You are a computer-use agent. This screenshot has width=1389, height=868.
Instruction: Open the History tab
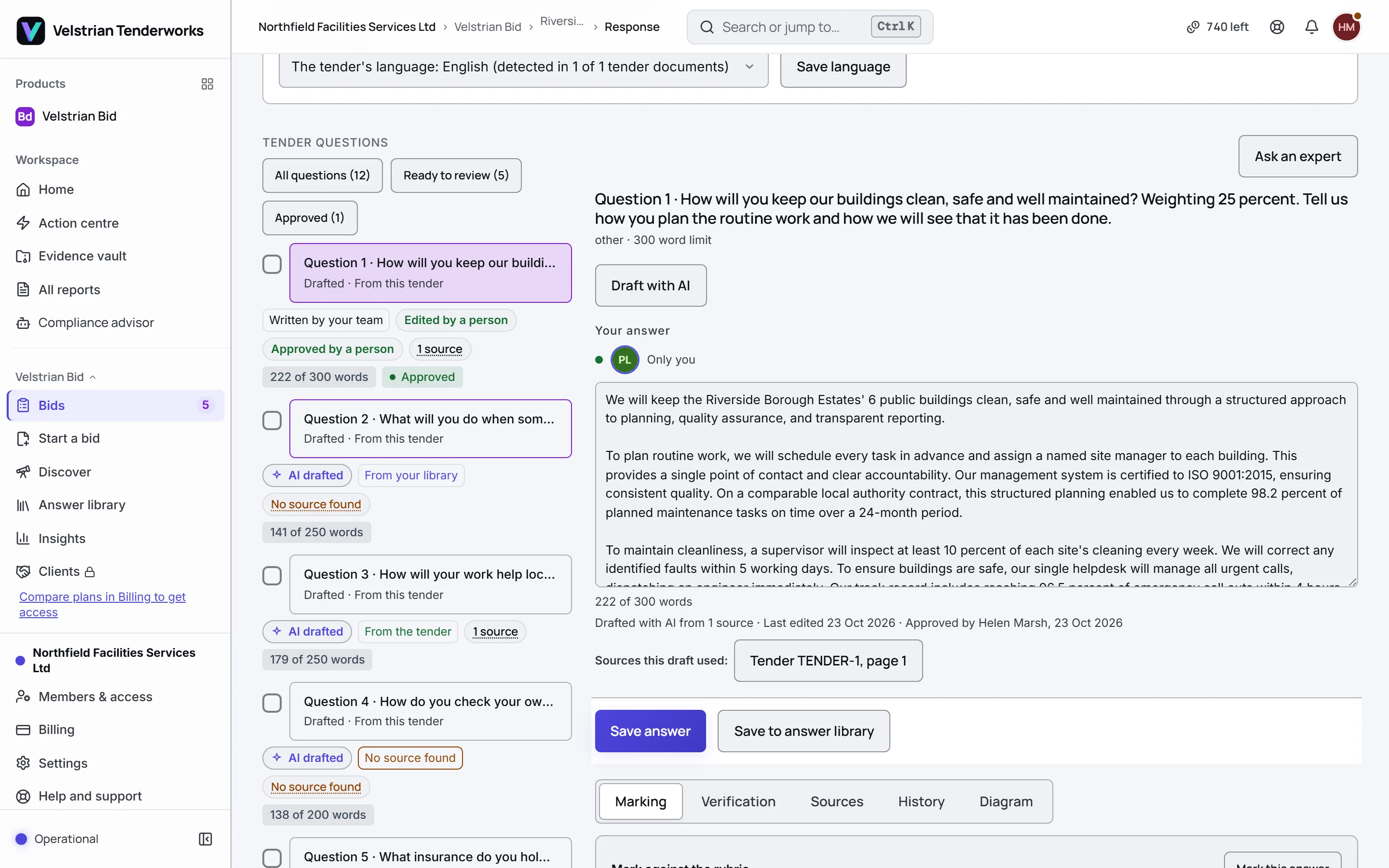point(921,801)
